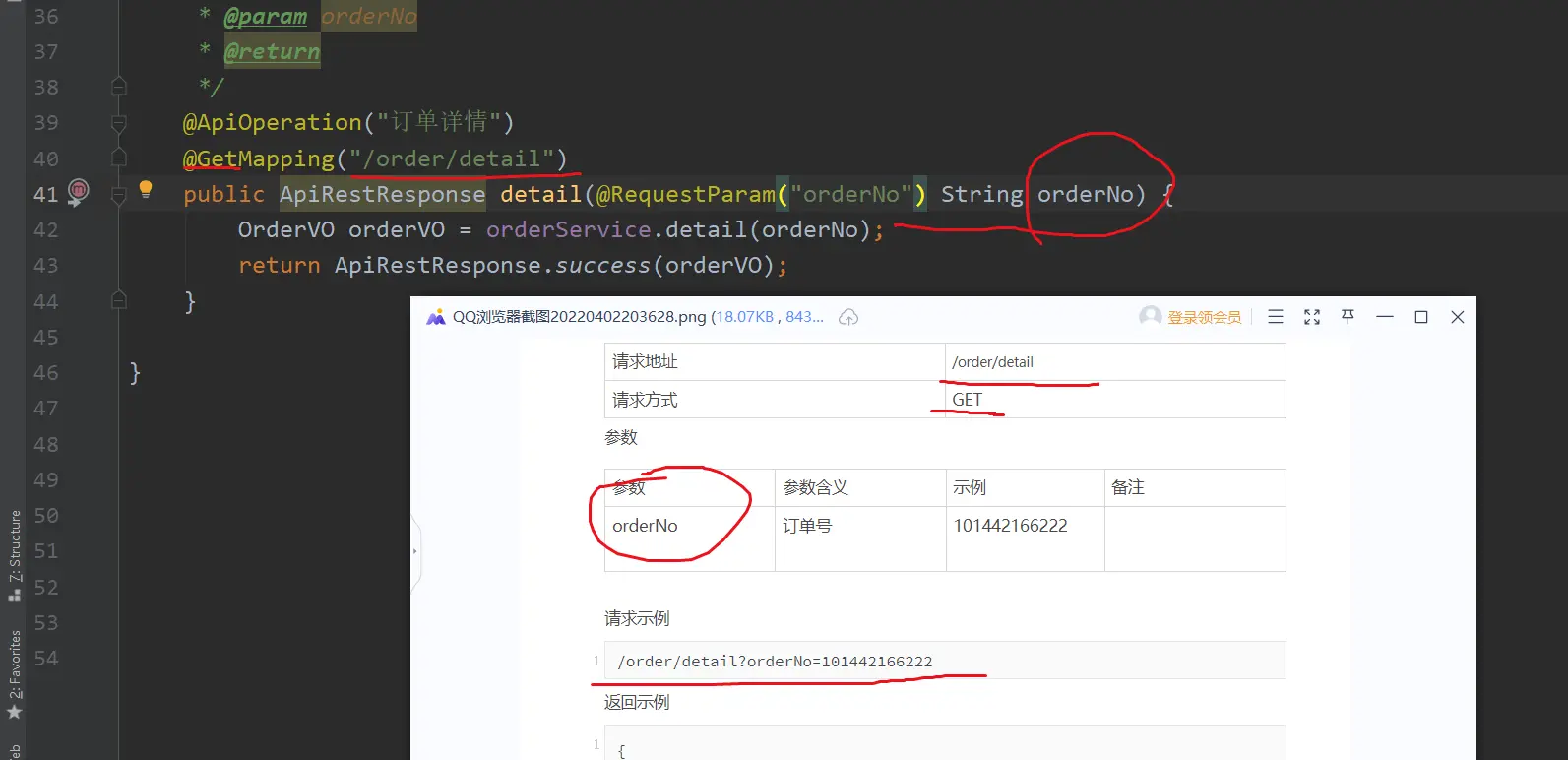Click the orderService field on line 42
The image size is (1568, 760).
[569, 229]
